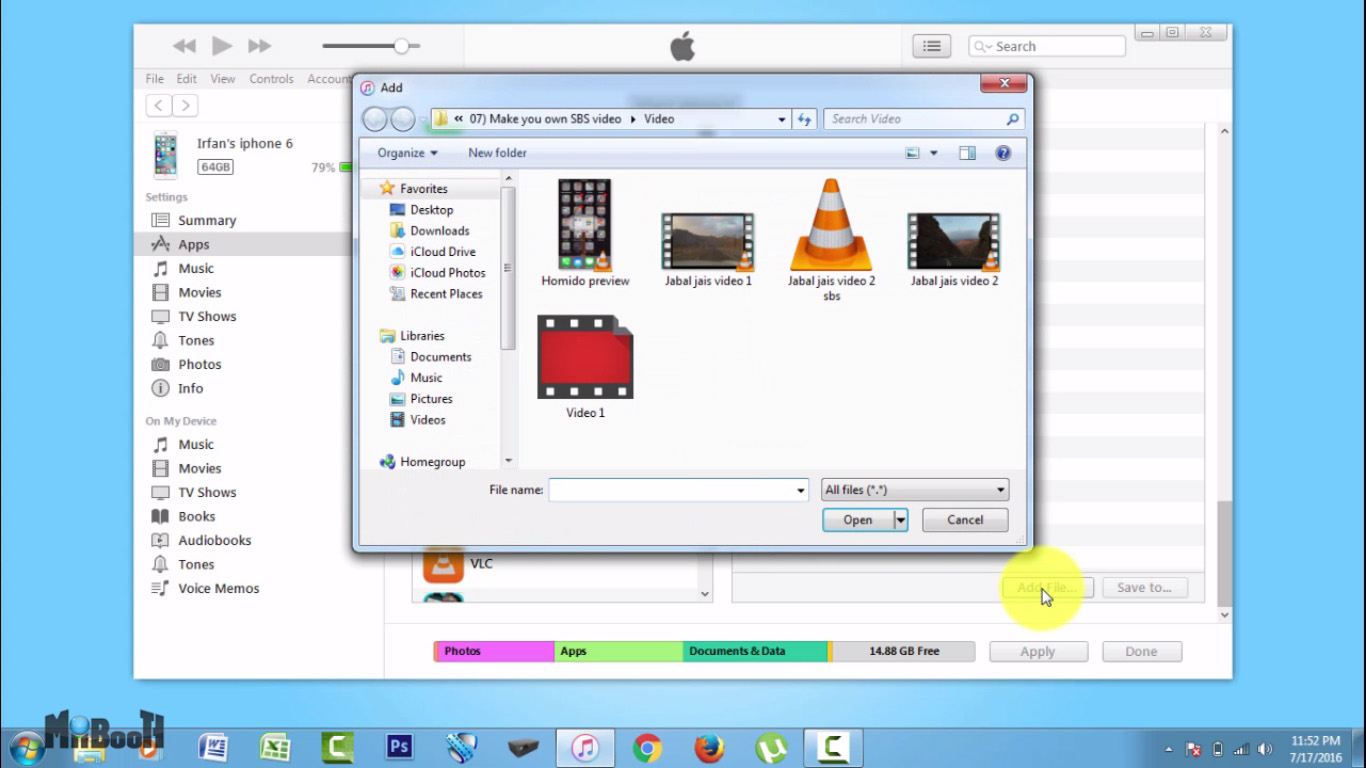Open Downloads in Favorites
1366x768 pixels.
[x=439, y=231]
